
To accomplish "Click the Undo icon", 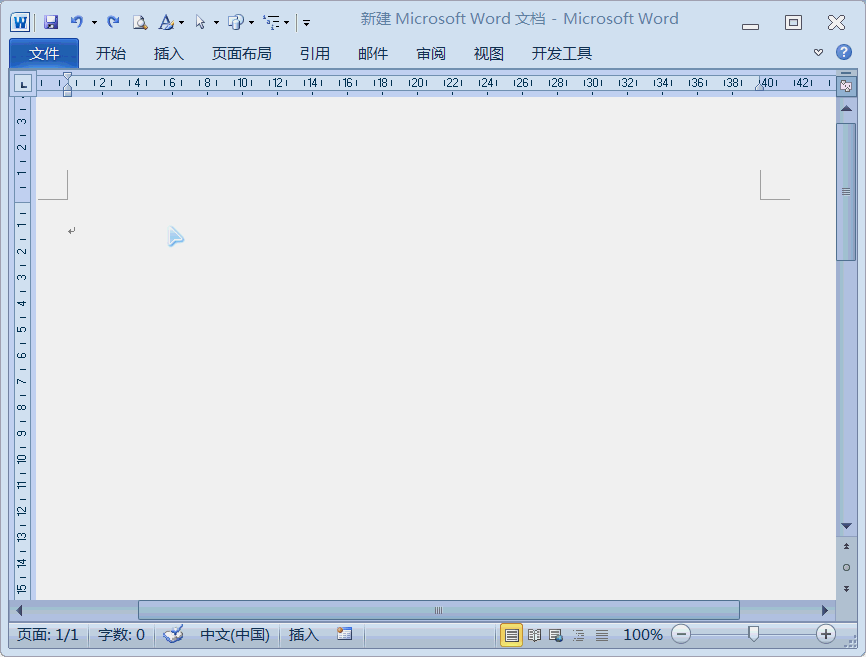I will pyautogui.click(x=77, y=21).
